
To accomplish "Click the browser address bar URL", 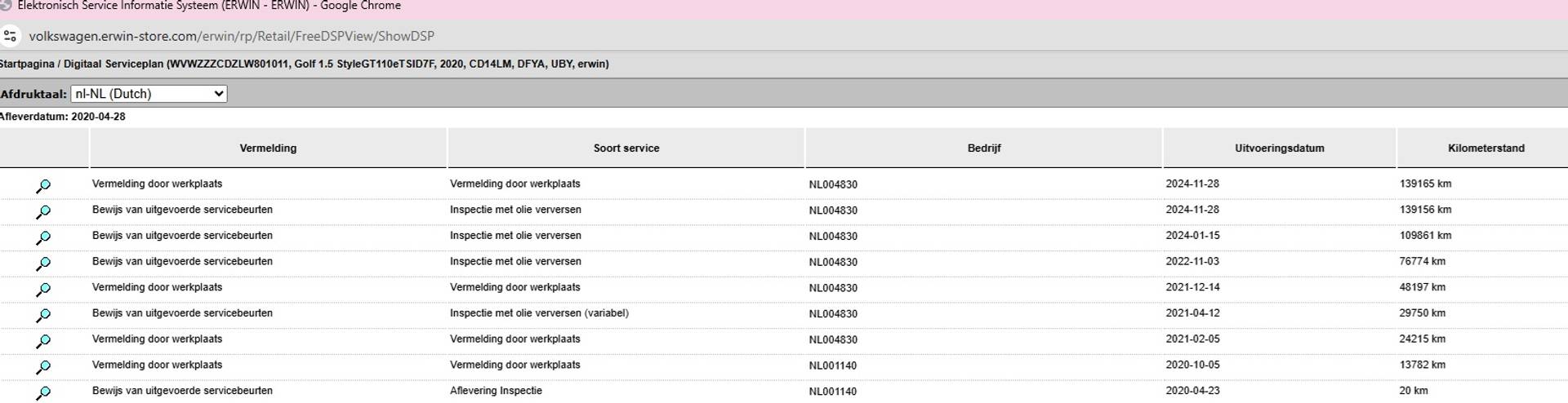I will [x=231, y=36].
